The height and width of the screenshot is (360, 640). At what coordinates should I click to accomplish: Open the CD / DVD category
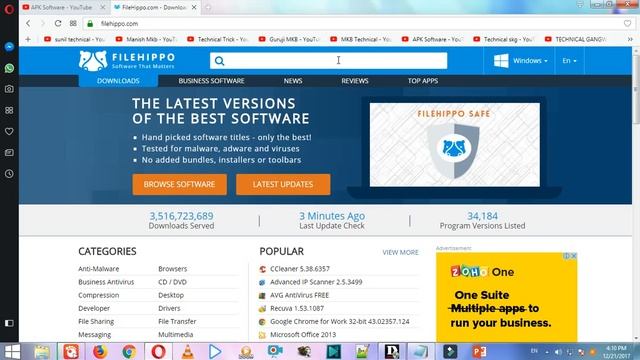pos(173,282)
